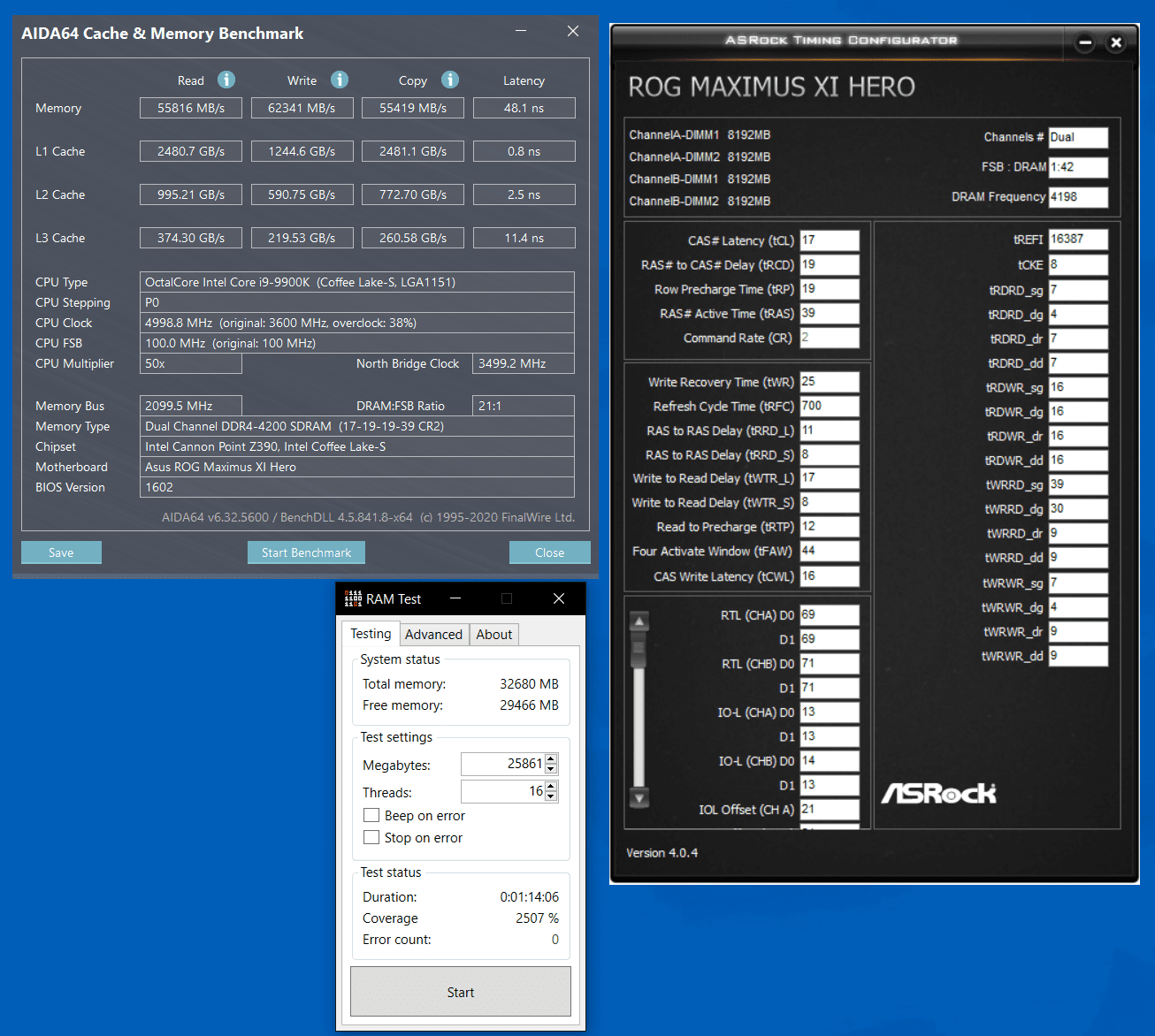
Task: Increase Megabytes value with up arrow
Action: (x=551, y=759)
